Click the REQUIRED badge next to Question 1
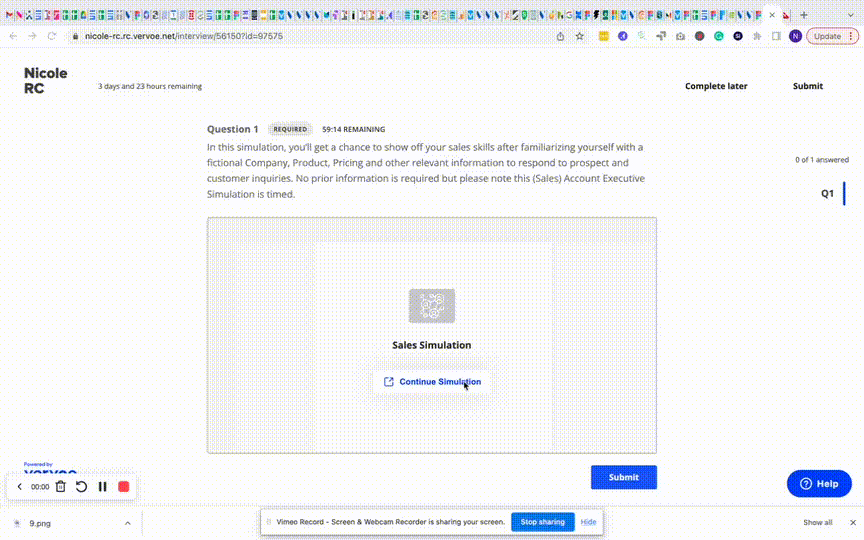Screen dimensions: 864x540 pos(290,129)
